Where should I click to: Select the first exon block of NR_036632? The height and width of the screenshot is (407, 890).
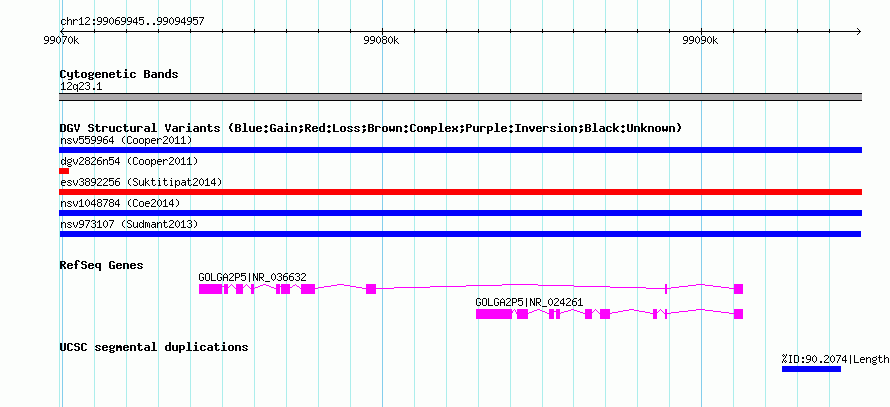[211, 289]
